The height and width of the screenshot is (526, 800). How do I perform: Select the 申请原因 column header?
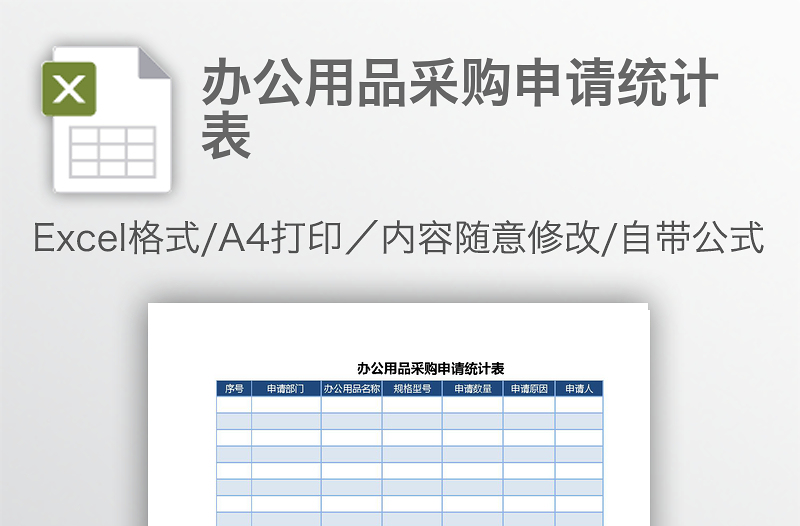(x=529, y=389)
